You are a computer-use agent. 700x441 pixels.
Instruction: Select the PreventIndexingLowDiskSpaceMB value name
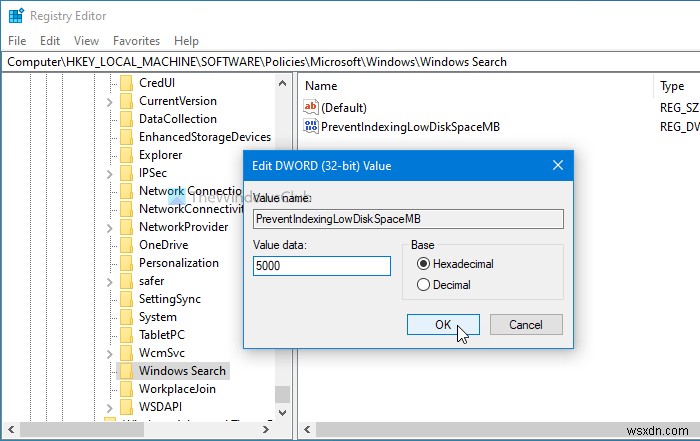(410, 127)
